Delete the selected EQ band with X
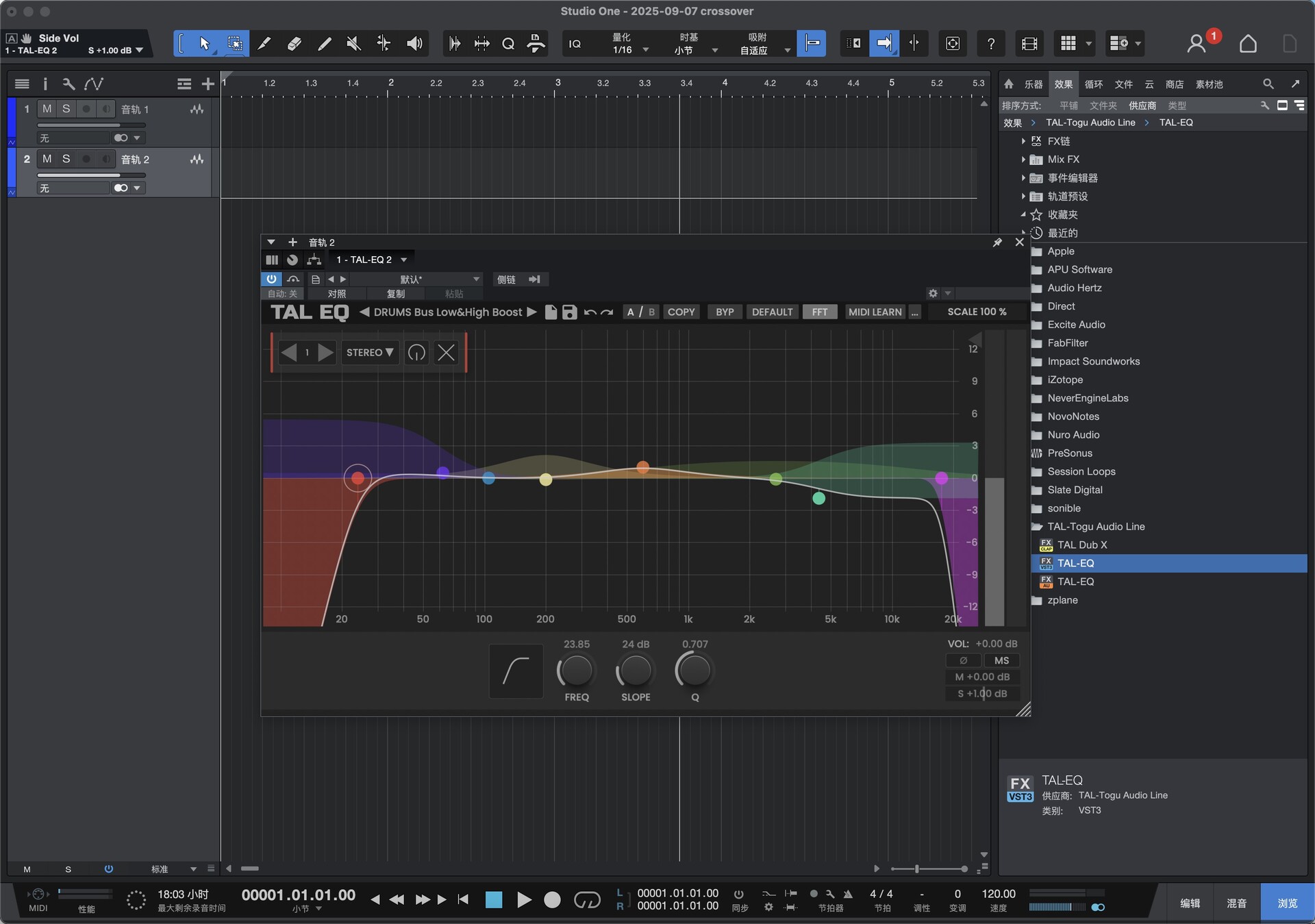 tap(446, 353)
